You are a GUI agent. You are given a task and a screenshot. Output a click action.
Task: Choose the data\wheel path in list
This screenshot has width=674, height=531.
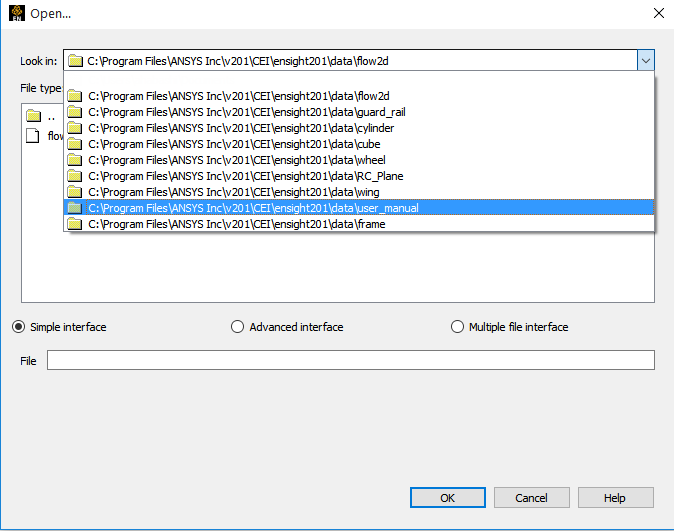tap(359, 160)
